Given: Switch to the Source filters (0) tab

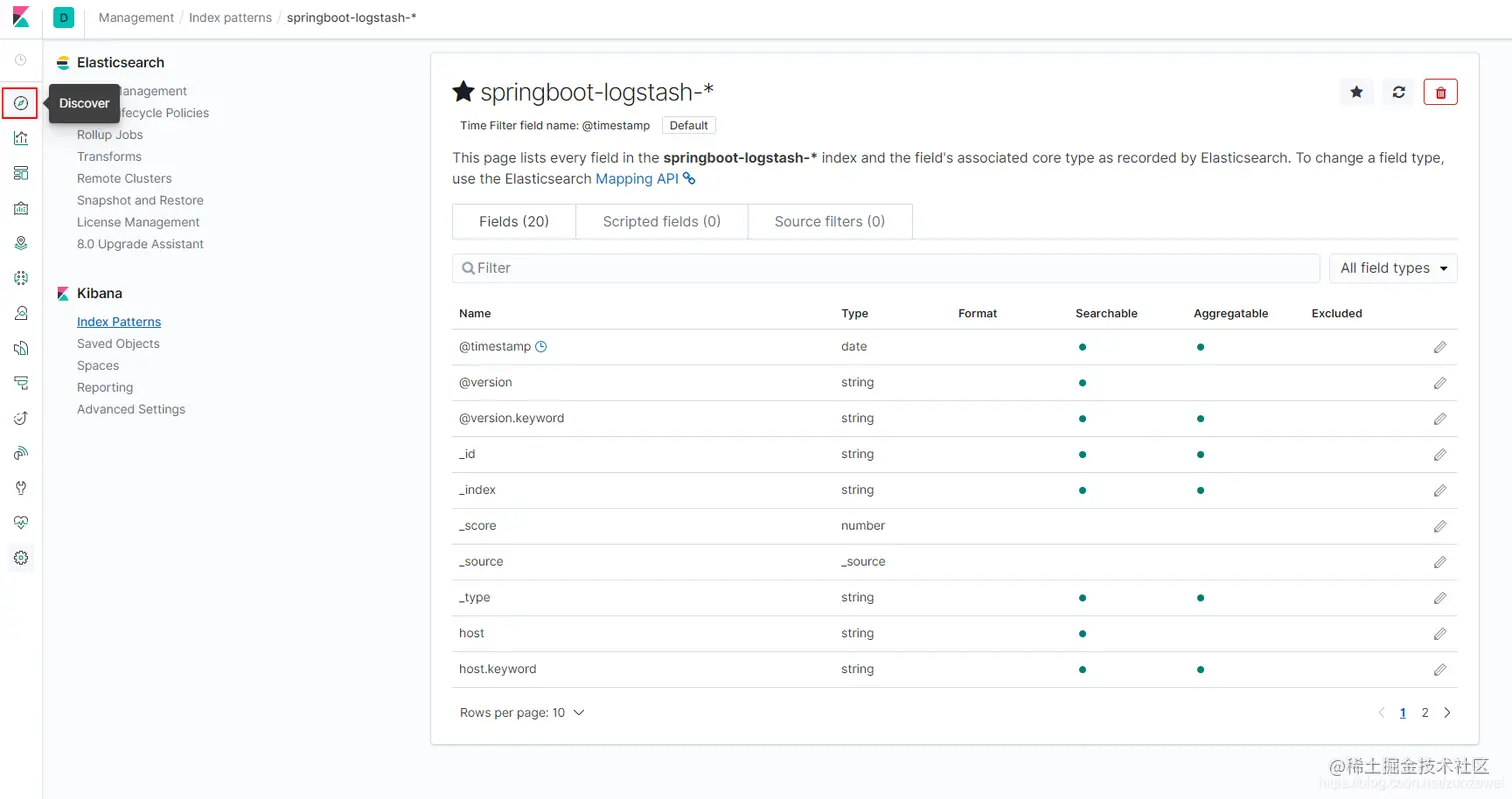Looking at the screenshot, I should [x=830, y=222].
